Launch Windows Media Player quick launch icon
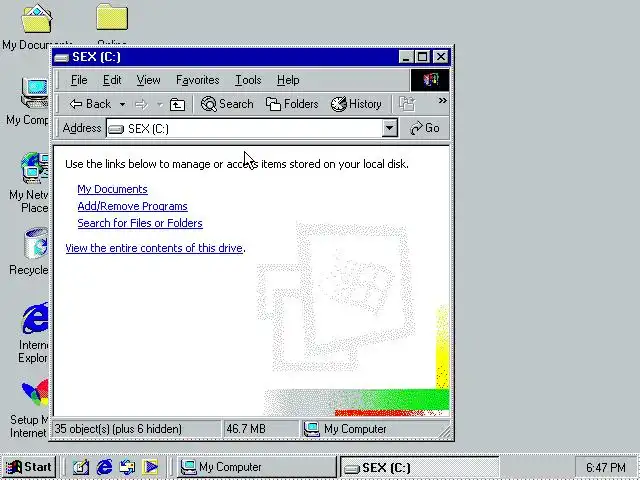 pyautogui.click(x=150, y=467)
